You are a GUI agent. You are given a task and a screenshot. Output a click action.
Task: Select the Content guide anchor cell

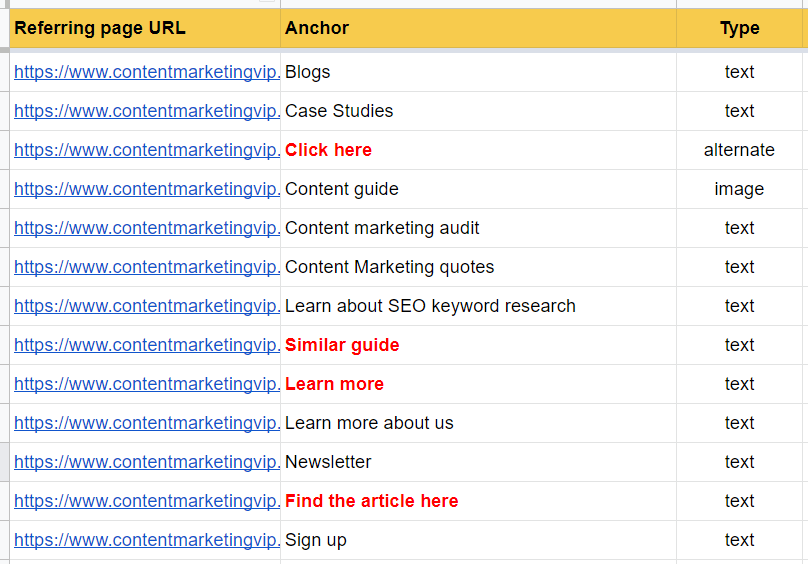478,189
